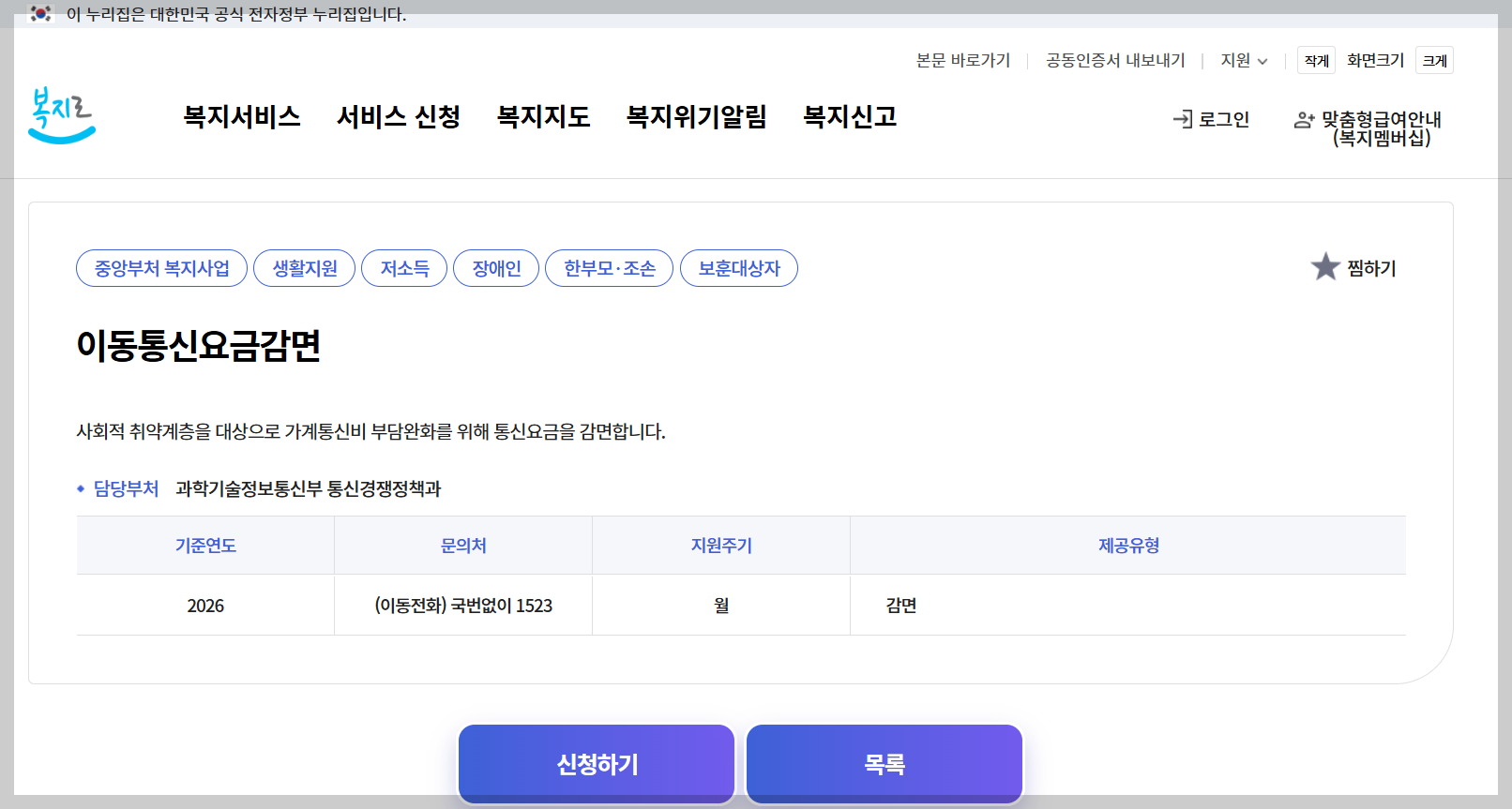The width and height of the screenshot is (1512, 809).
Task: Select the 한부모·조손 tag
Action: coord(610,268)
